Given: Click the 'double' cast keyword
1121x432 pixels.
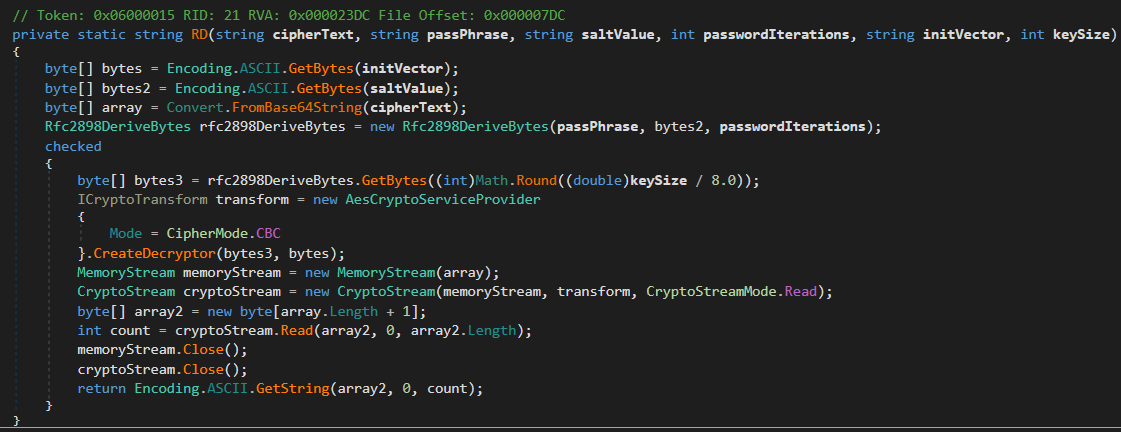Looking at the screenshot, I should [597, 181].
